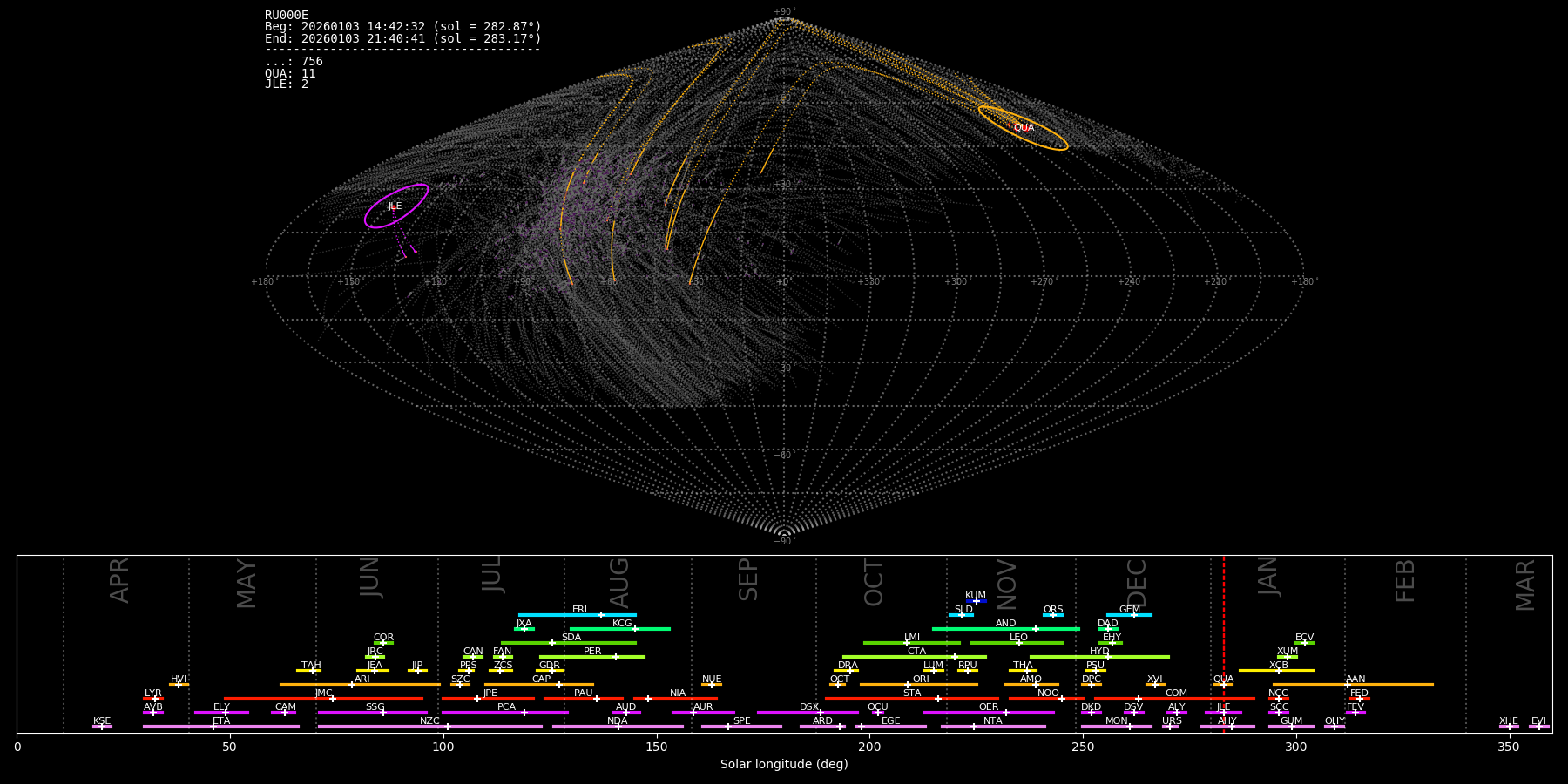Select the GEM shower bar in timeline
Viewport: 1568px width, 784px height.
[1129, 615]
